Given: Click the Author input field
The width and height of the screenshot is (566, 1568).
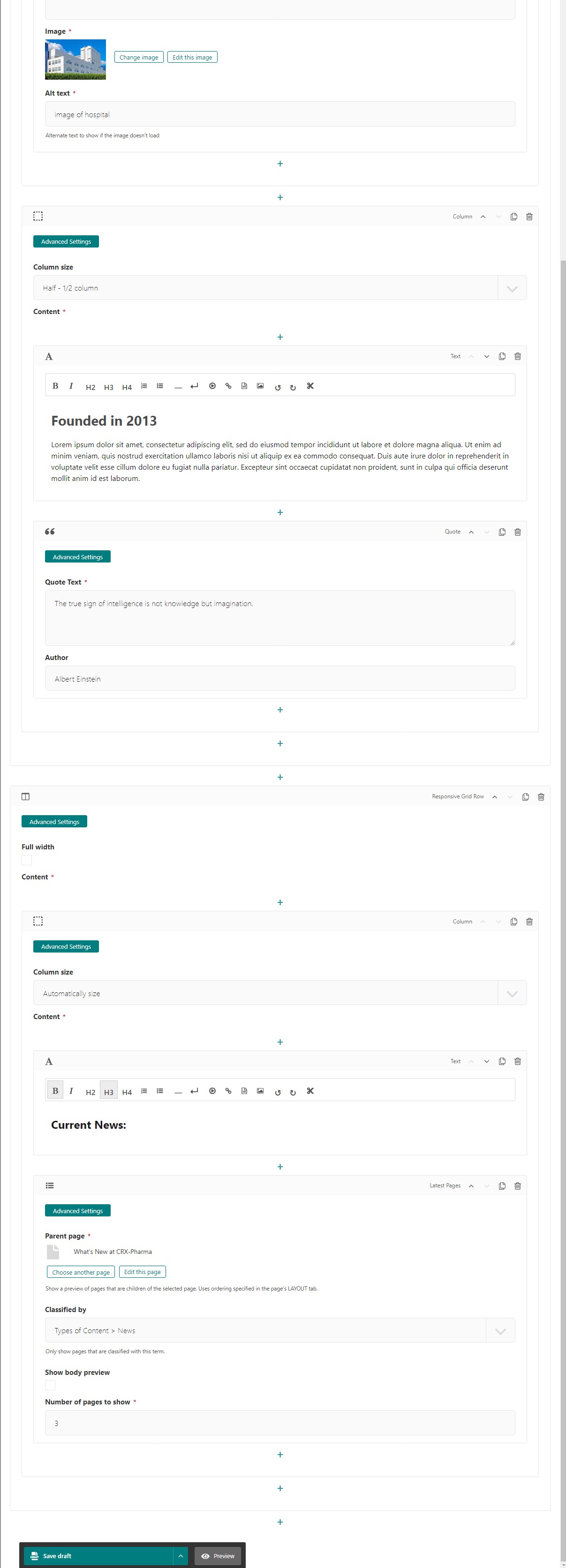Looking at the screenshot, I should pyautogui.click(x=280, y=679).
